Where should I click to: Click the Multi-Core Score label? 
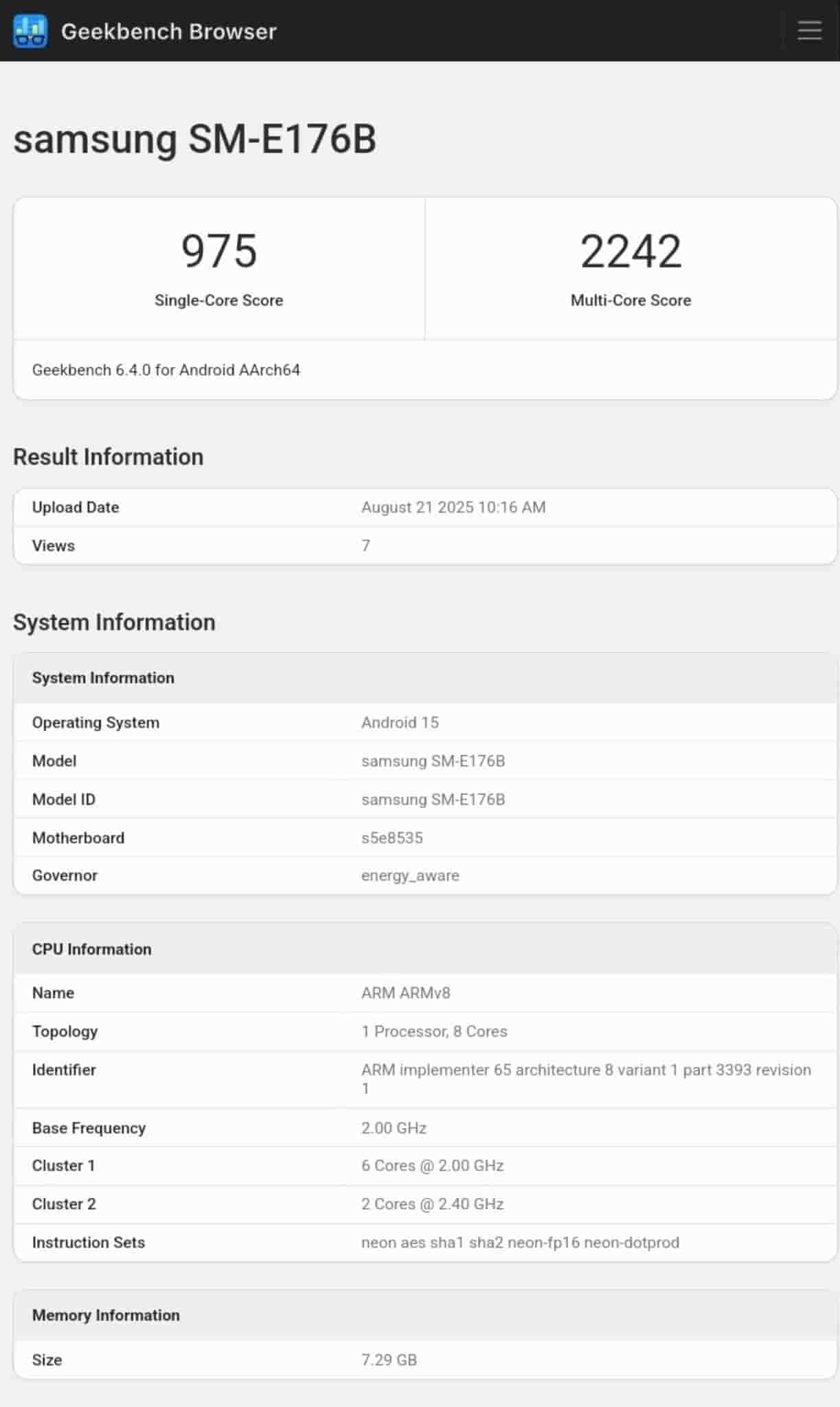click(631, 300)
